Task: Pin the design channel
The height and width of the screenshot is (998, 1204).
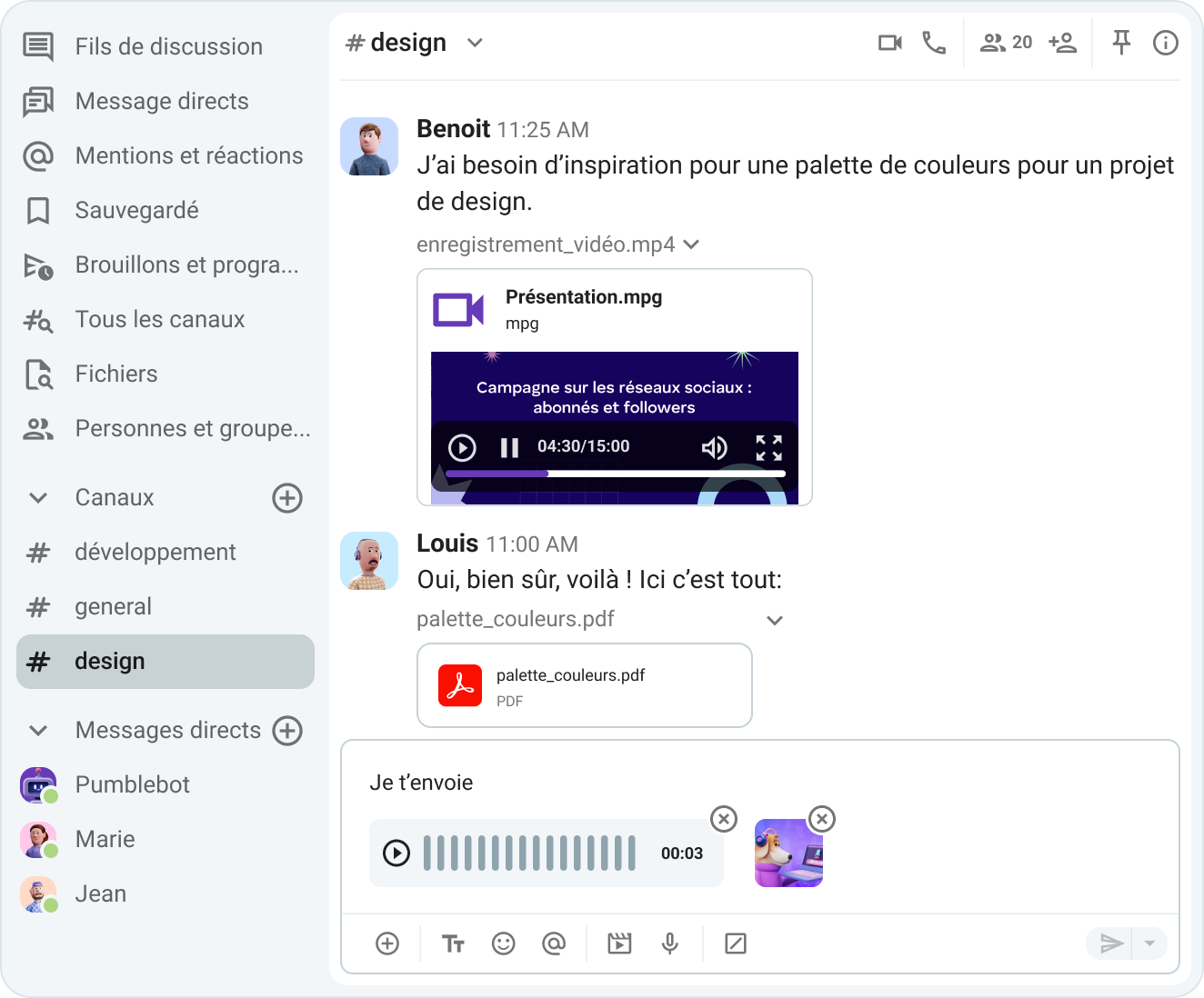Action: tap(1121, 42)
